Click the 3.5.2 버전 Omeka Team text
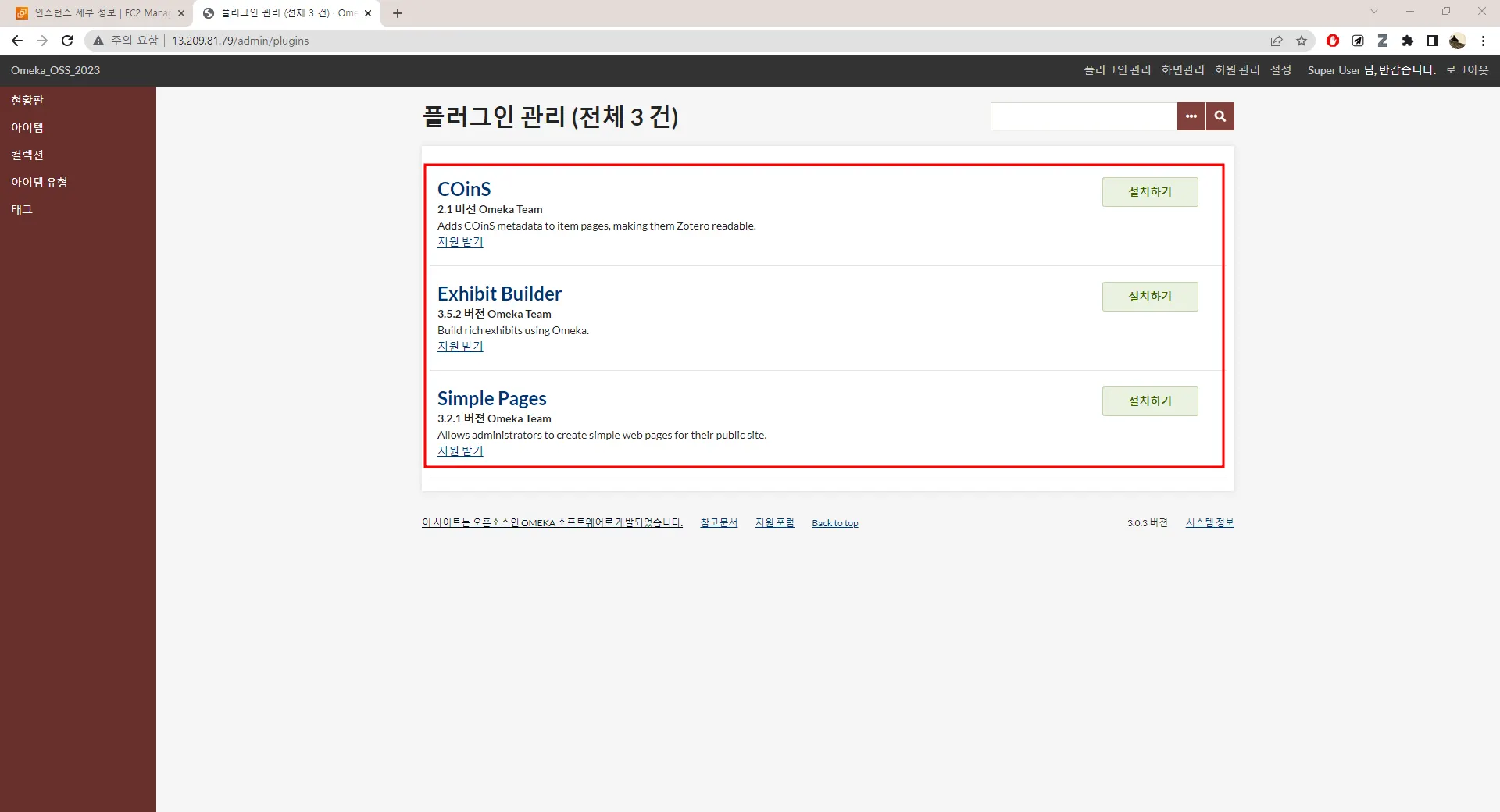This screenshot has width=1500, height=812. (495, 314)
